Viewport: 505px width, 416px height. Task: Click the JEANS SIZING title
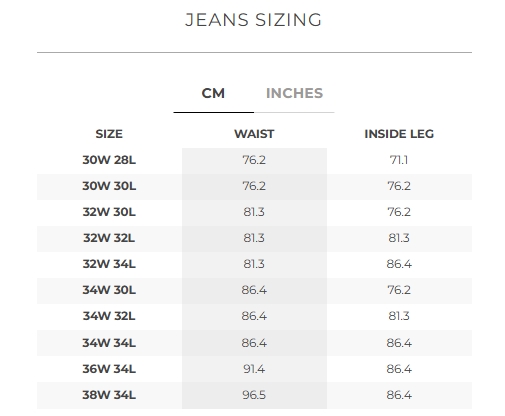(254, 20)
